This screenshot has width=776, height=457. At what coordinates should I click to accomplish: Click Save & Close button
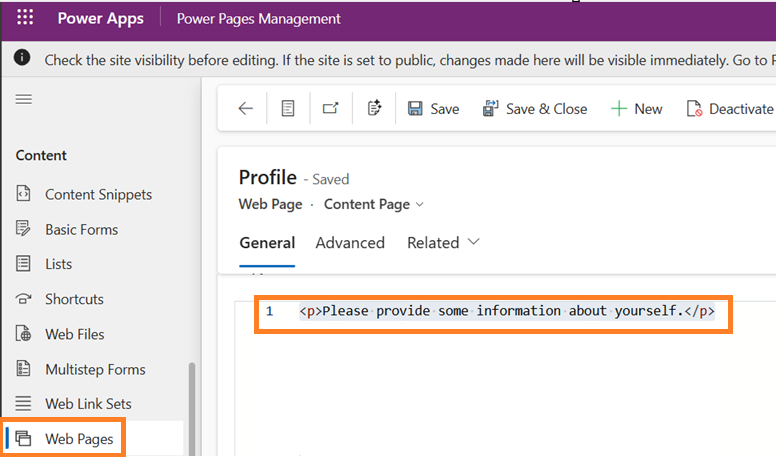pyautogui.click(x=535, y=109)
